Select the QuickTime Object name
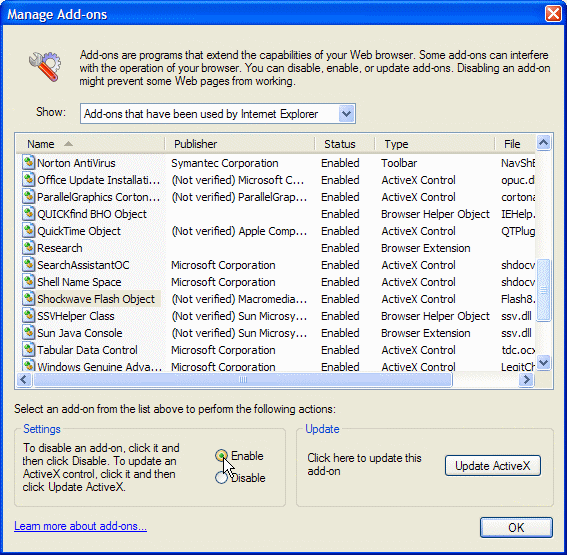This screenshot has height=555, width=567. (79, 231)
